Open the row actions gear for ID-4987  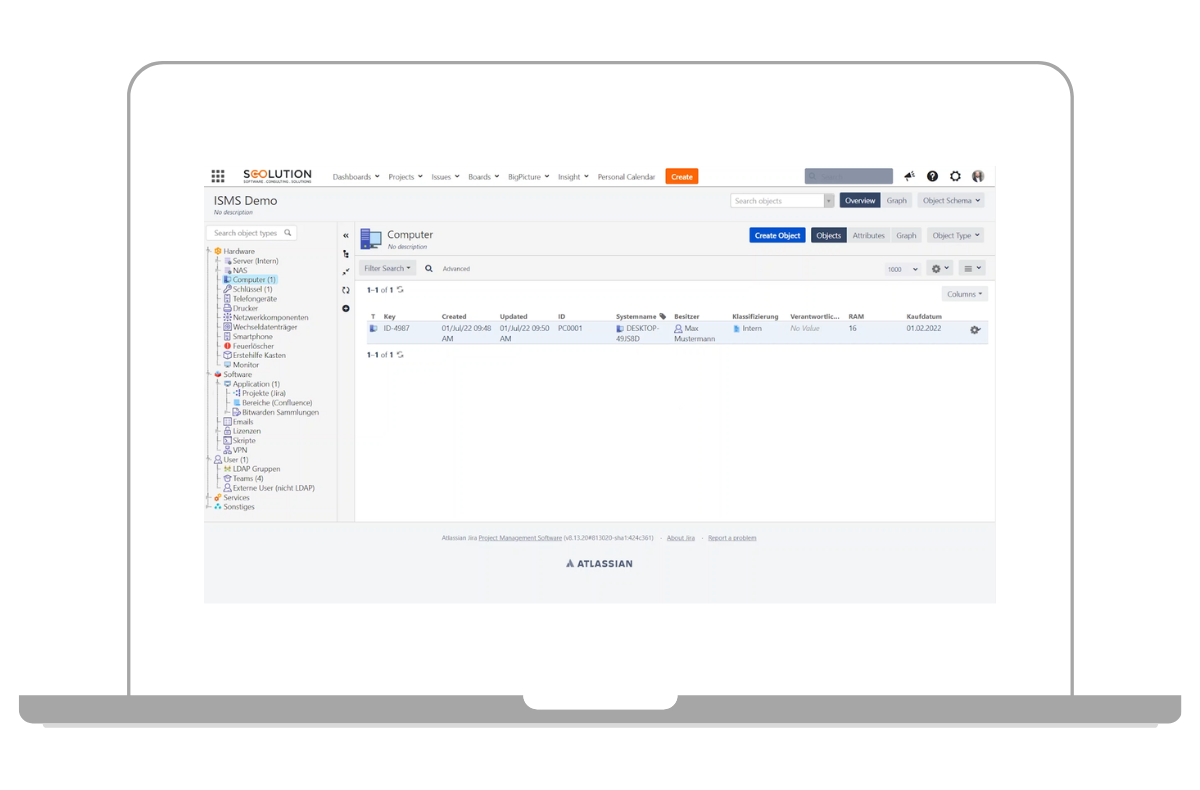975,330
